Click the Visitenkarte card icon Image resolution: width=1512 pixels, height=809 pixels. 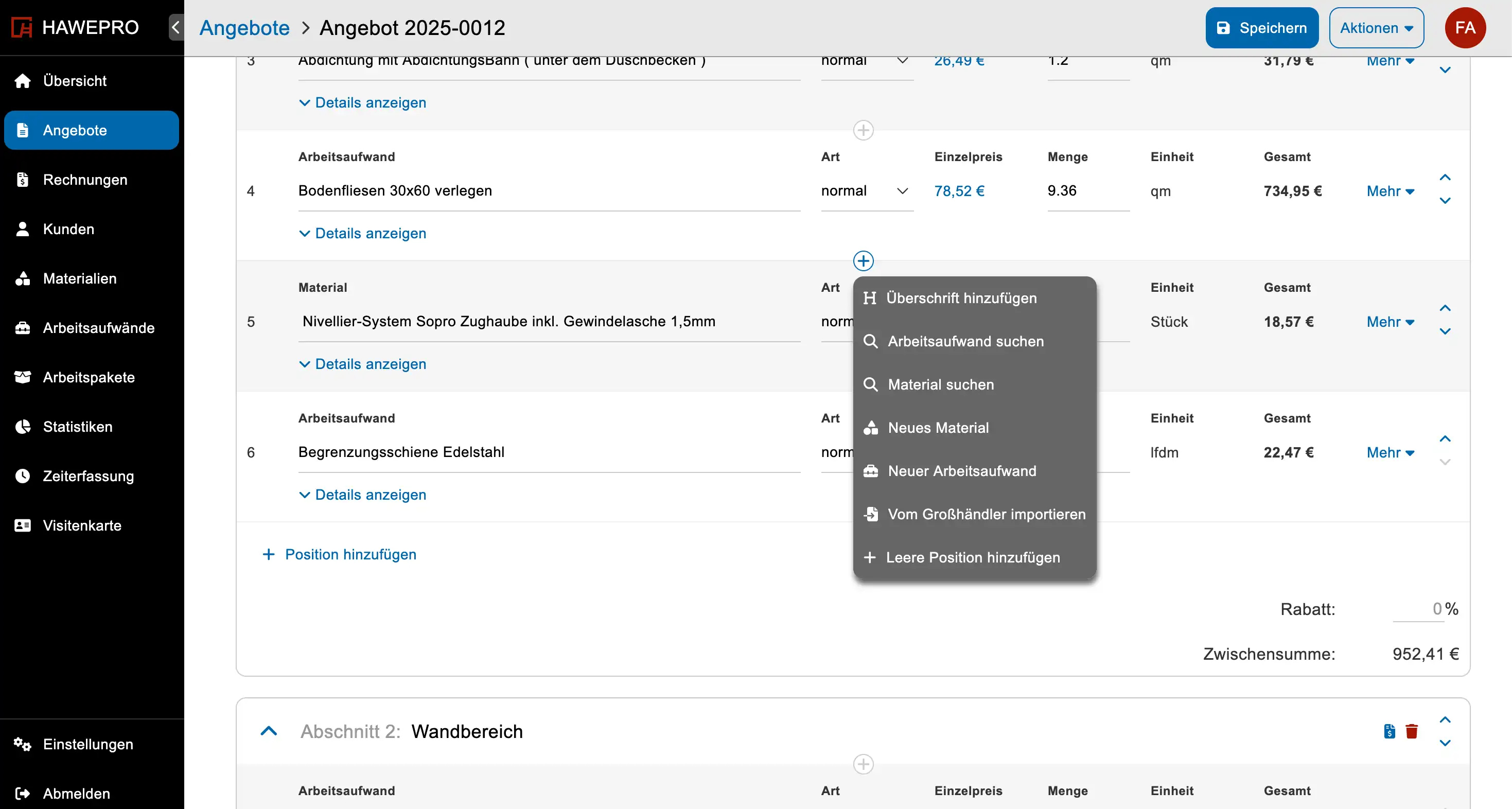click(x=23, y=525)
